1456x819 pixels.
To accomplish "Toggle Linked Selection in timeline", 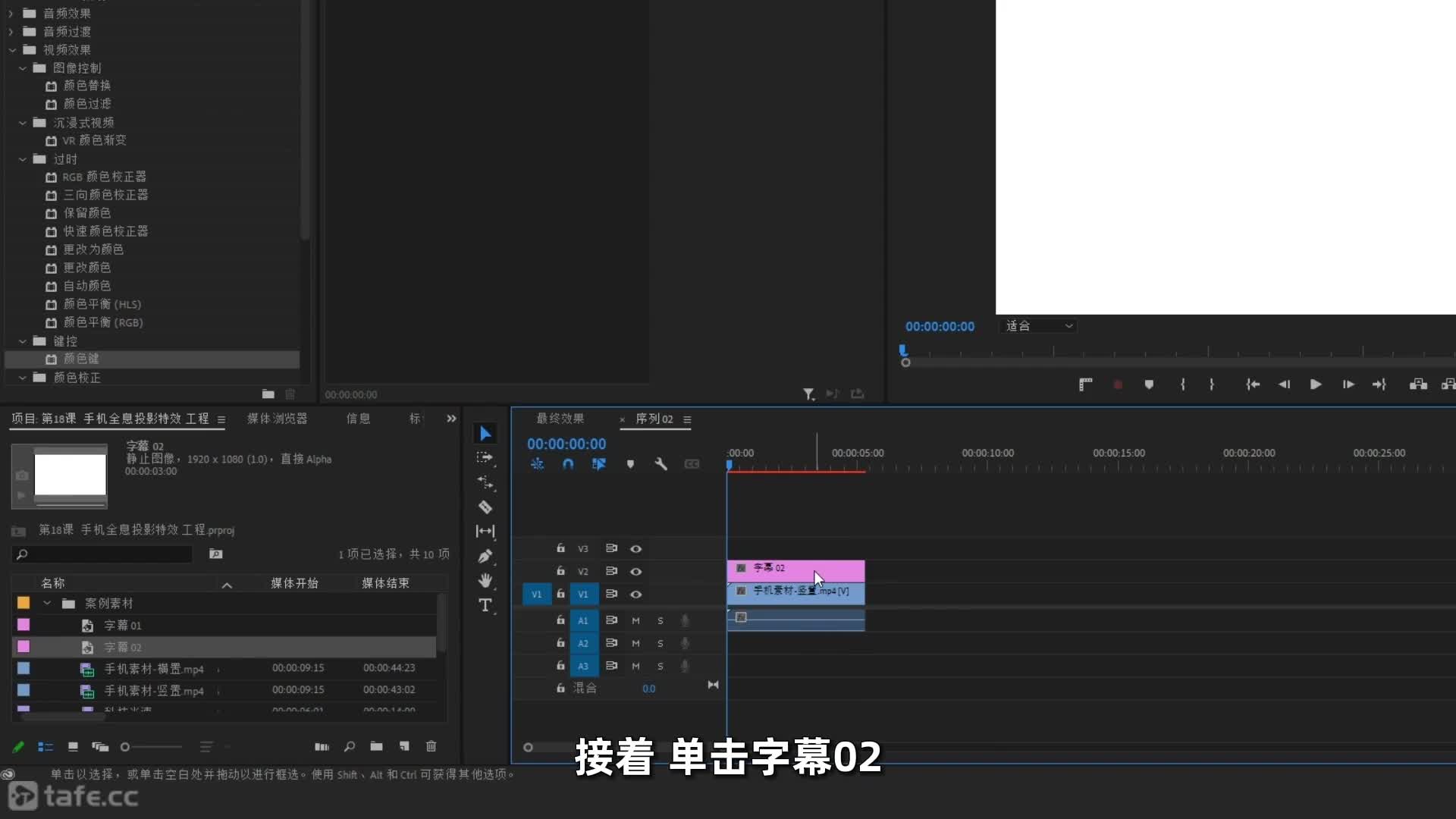I will click(599, 463).
